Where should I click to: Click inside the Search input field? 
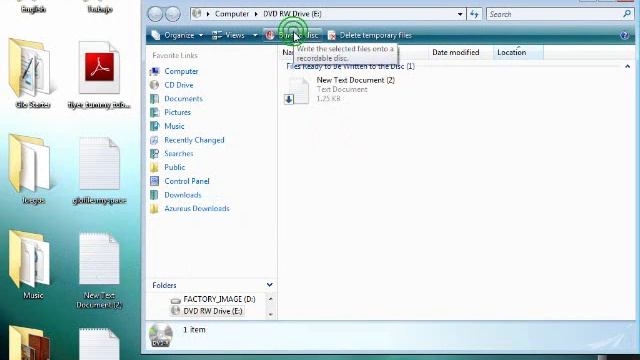(553, 14)
